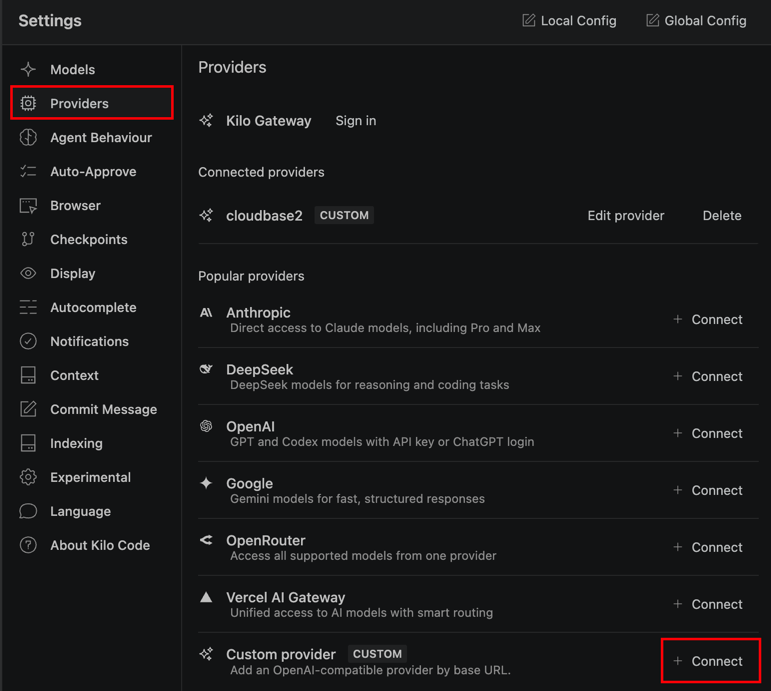The height and width of the screenshot is (691, 771).
Task: Go to Commit Message settings
Action: tap(92, 409)
